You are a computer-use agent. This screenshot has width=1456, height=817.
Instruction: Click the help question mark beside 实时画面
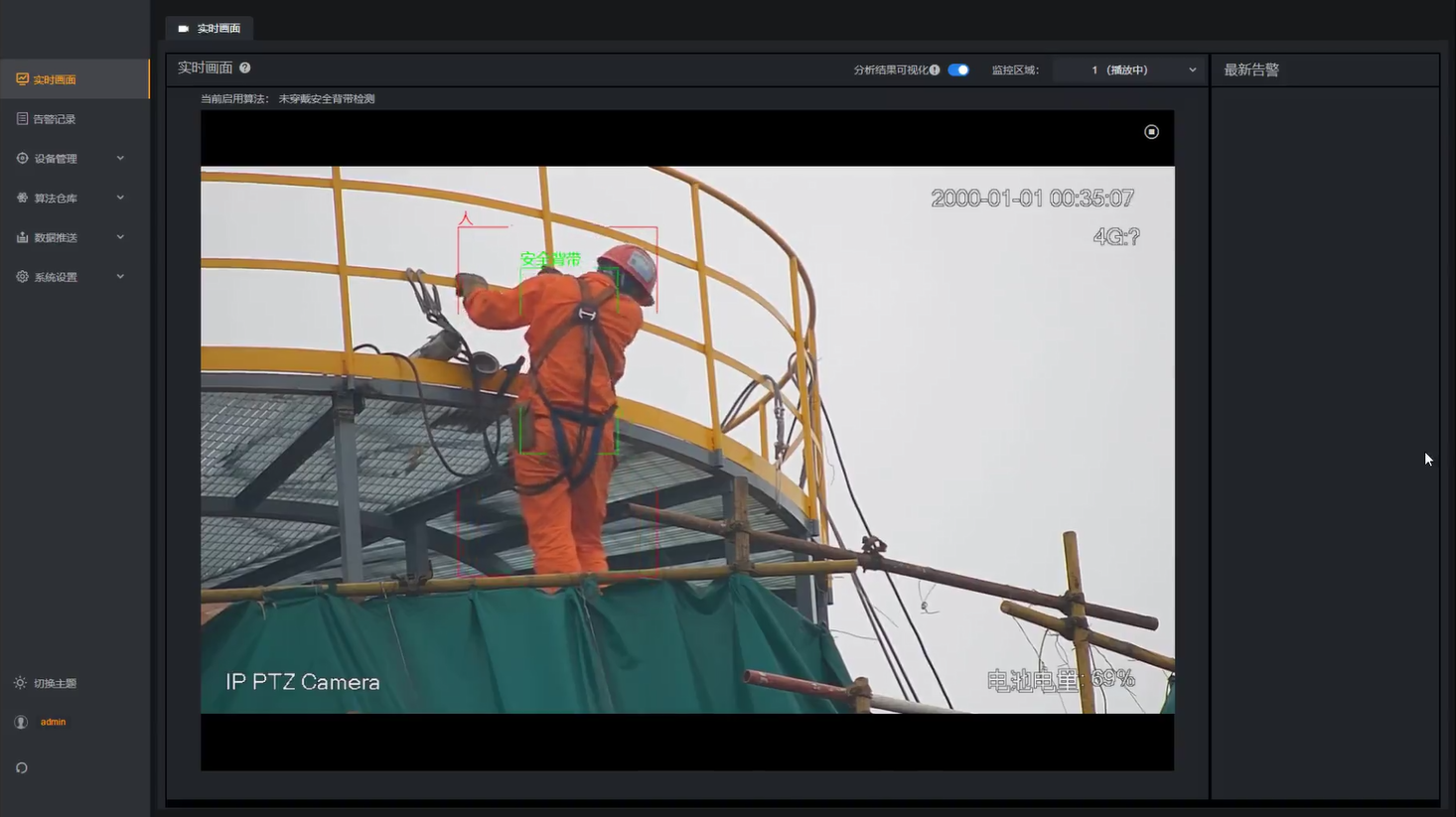tap(244, 68)
